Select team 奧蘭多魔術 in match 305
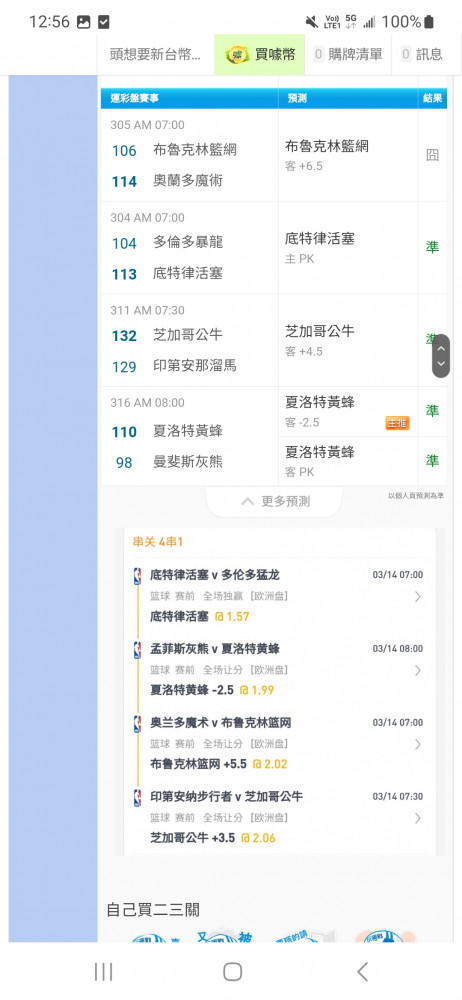The height and width of the screenshot is (1000, 462). coord(188,181)
